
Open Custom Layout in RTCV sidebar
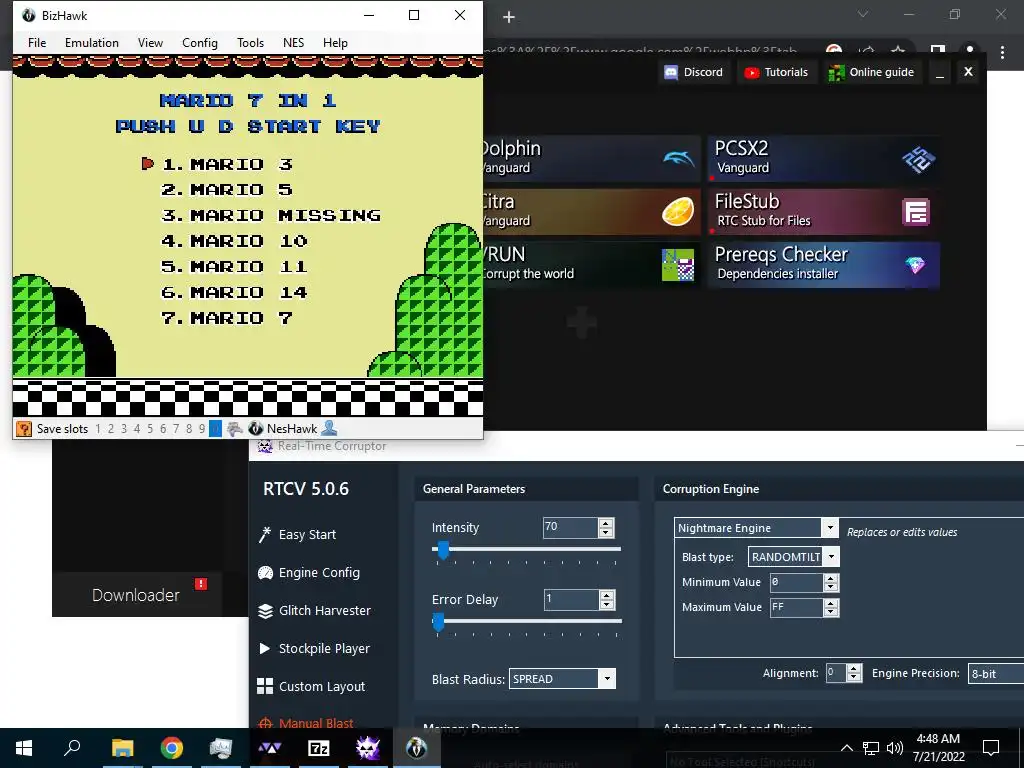[x=312, y=686]
